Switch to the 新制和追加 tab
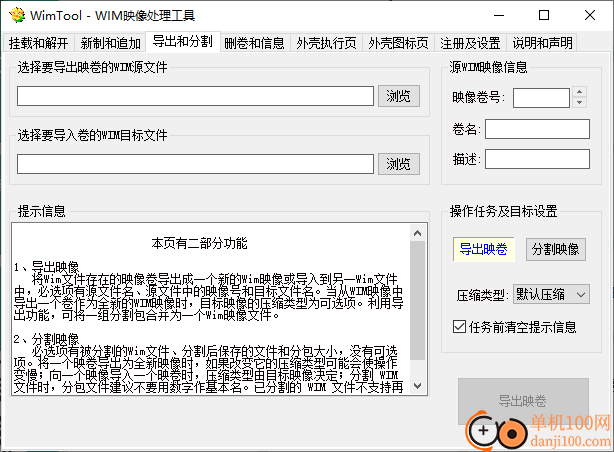614x452 pixels. [110, 43]
